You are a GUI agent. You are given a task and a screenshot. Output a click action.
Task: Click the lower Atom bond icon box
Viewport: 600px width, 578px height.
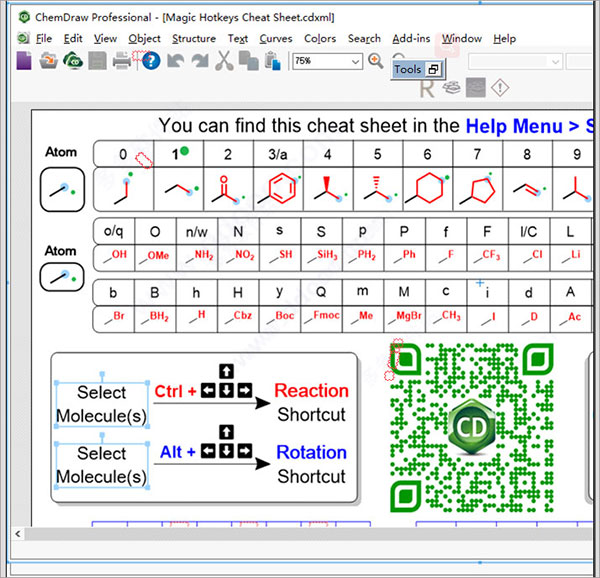[62, 277]
